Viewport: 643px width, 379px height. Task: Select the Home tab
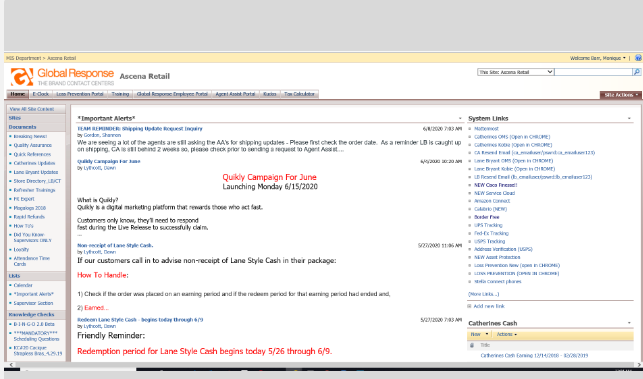18,94
